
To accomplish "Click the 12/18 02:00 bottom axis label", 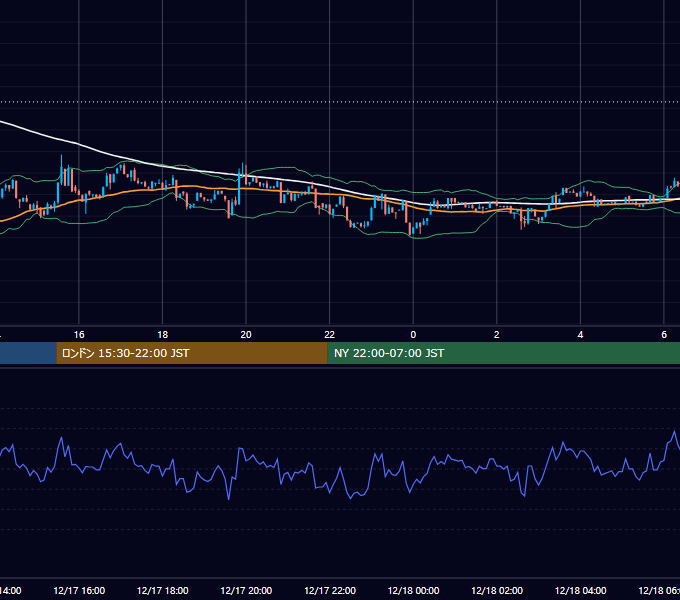I will coord(497,590).
